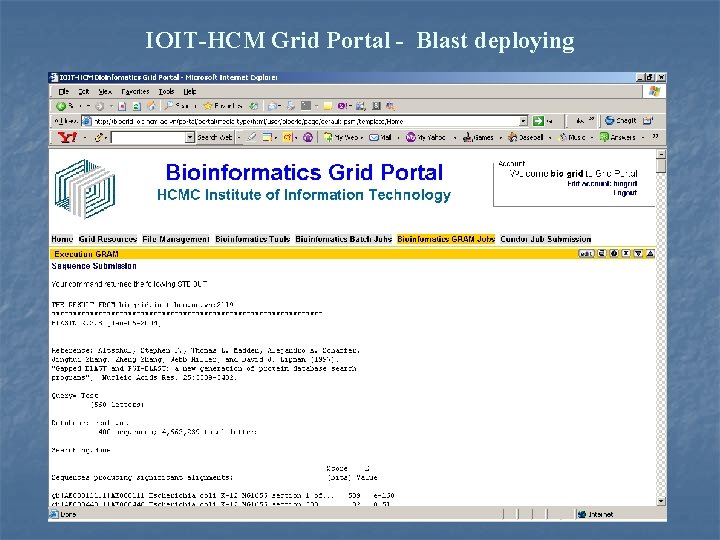Screen dimensions: 720x540
Task: Expand the Forward button history arrow
Action: pos(111,106)
